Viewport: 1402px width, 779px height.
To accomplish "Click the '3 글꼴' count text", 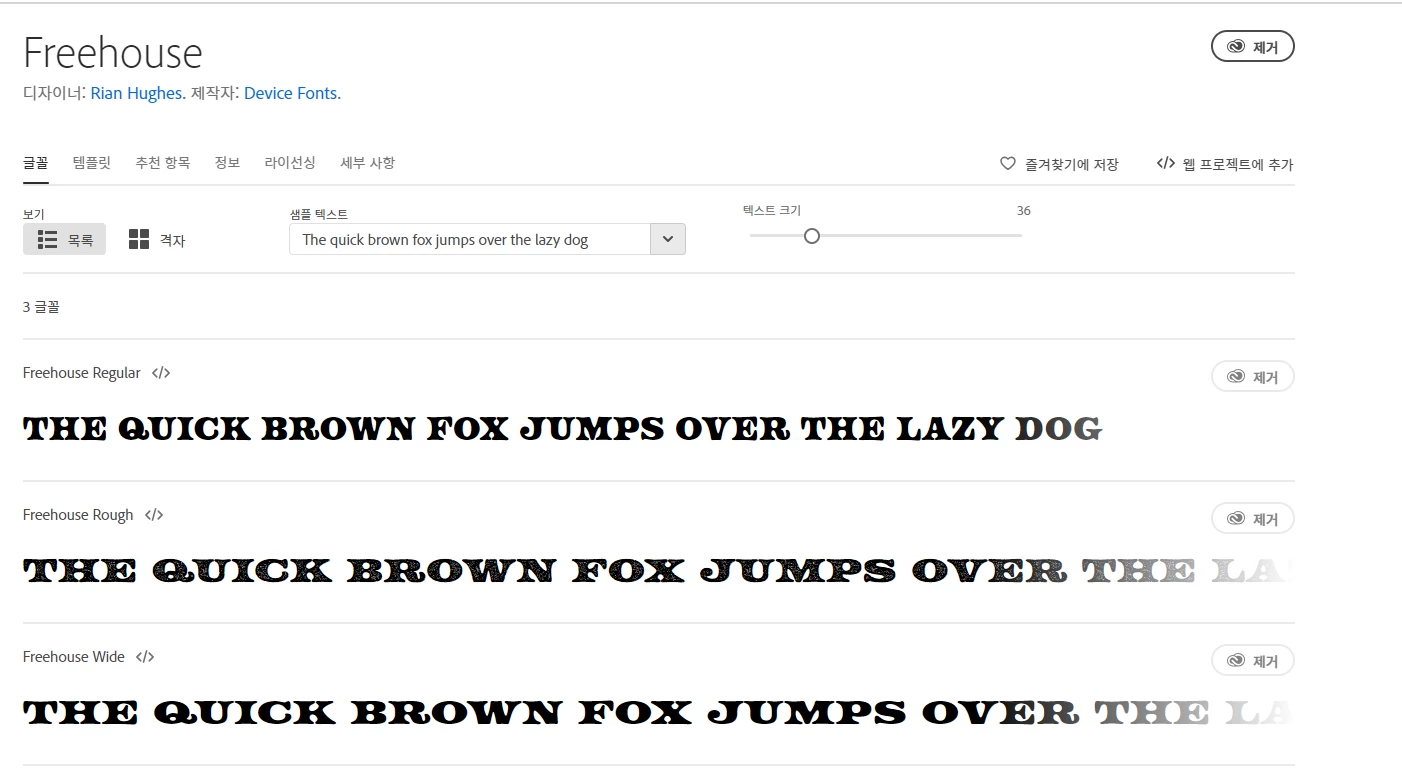I will click(x=41, y=307).
